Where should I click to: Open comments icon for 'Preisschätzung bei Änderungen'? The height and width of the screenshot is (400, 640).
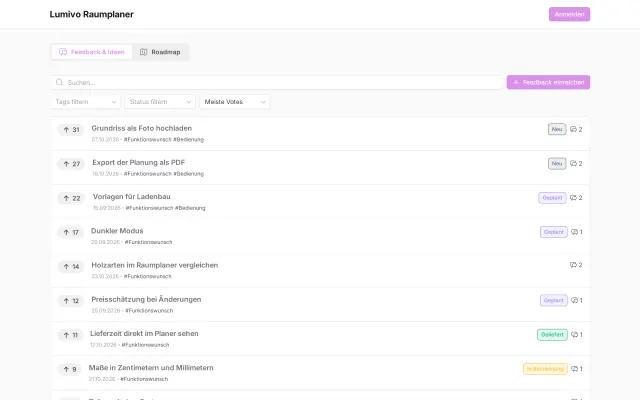coord(577,300)
